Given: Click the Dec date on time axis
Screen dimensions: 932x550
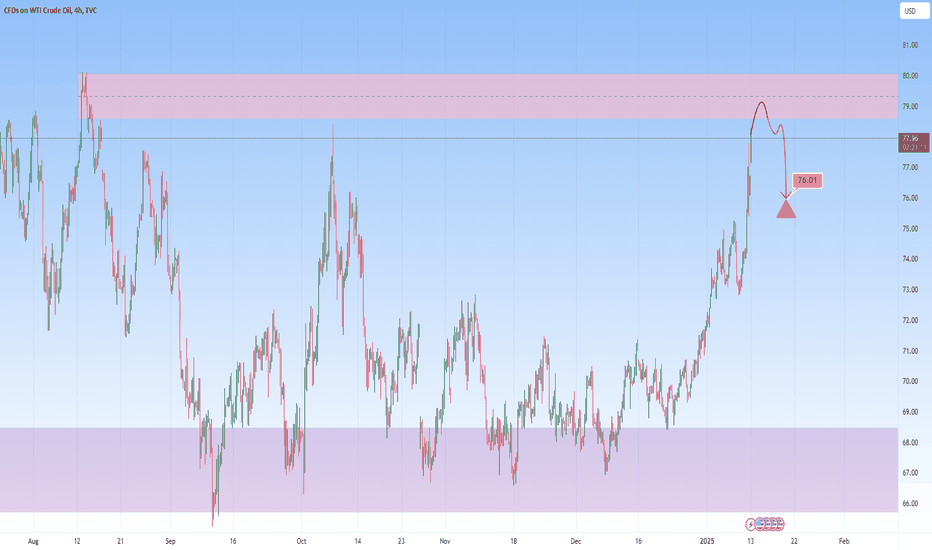Looking at the screenshot, I should (x=575, y=541).
